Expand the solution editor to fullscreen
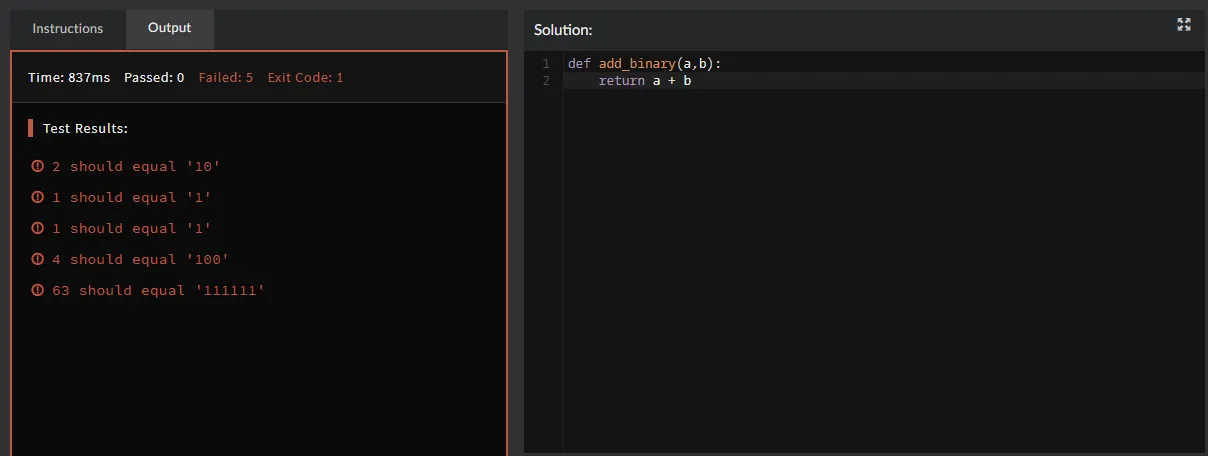This screenshot has width=1208, height=456. tap(1184, 25)
